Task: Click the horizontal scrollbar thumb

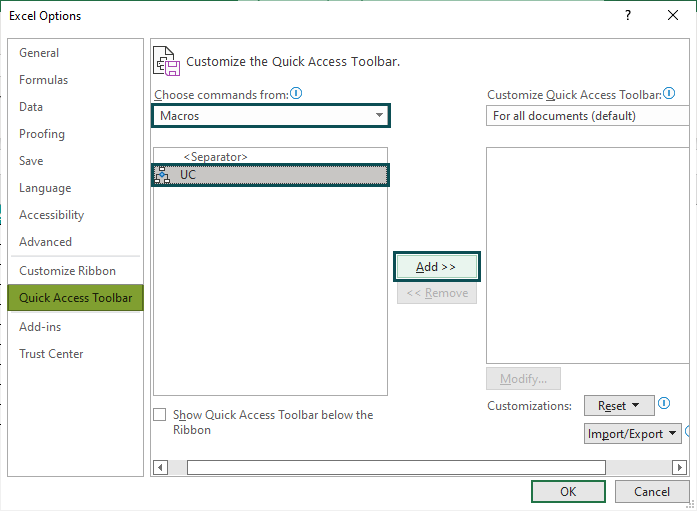Action: (396, 467)
